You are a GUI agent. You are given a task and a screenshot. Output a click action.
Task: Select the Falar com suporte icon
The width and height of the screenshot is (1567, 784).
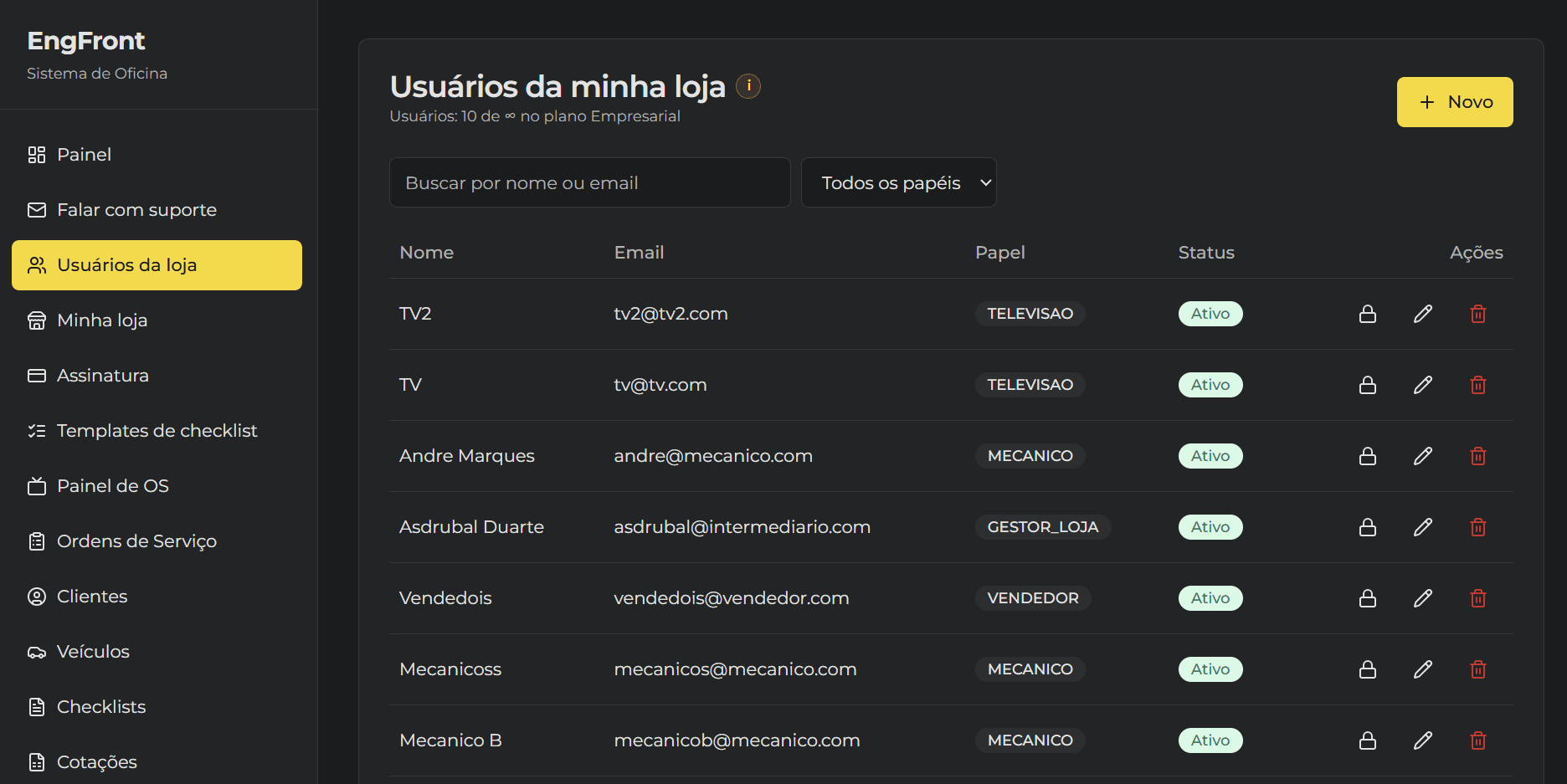37,210
